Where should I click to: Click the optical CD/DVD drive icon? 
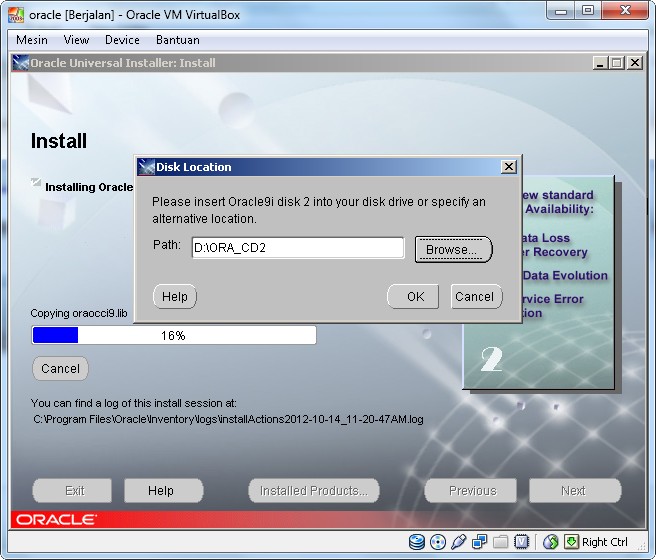pos(438,542)
